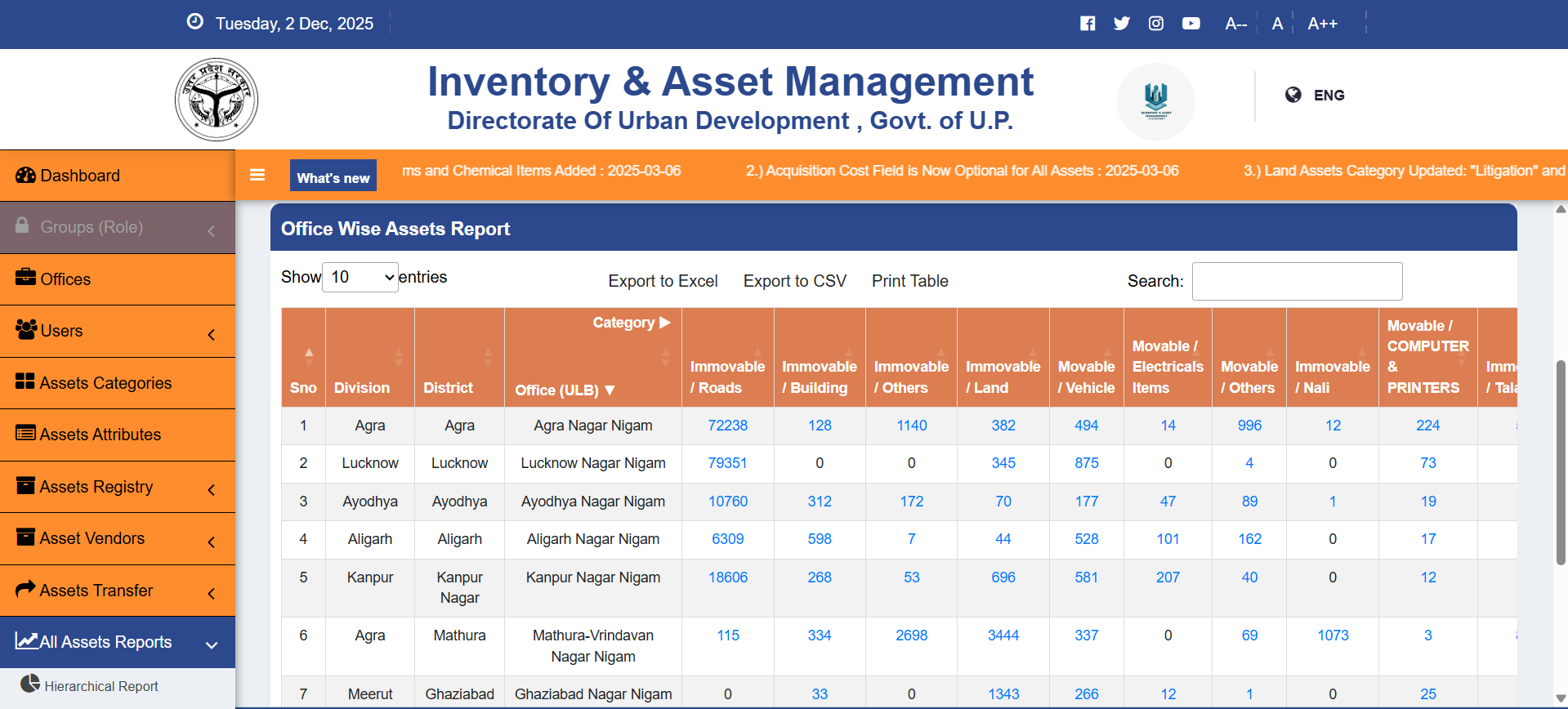
Task: Click the UP government emblem logo
Action: point(217,100)
